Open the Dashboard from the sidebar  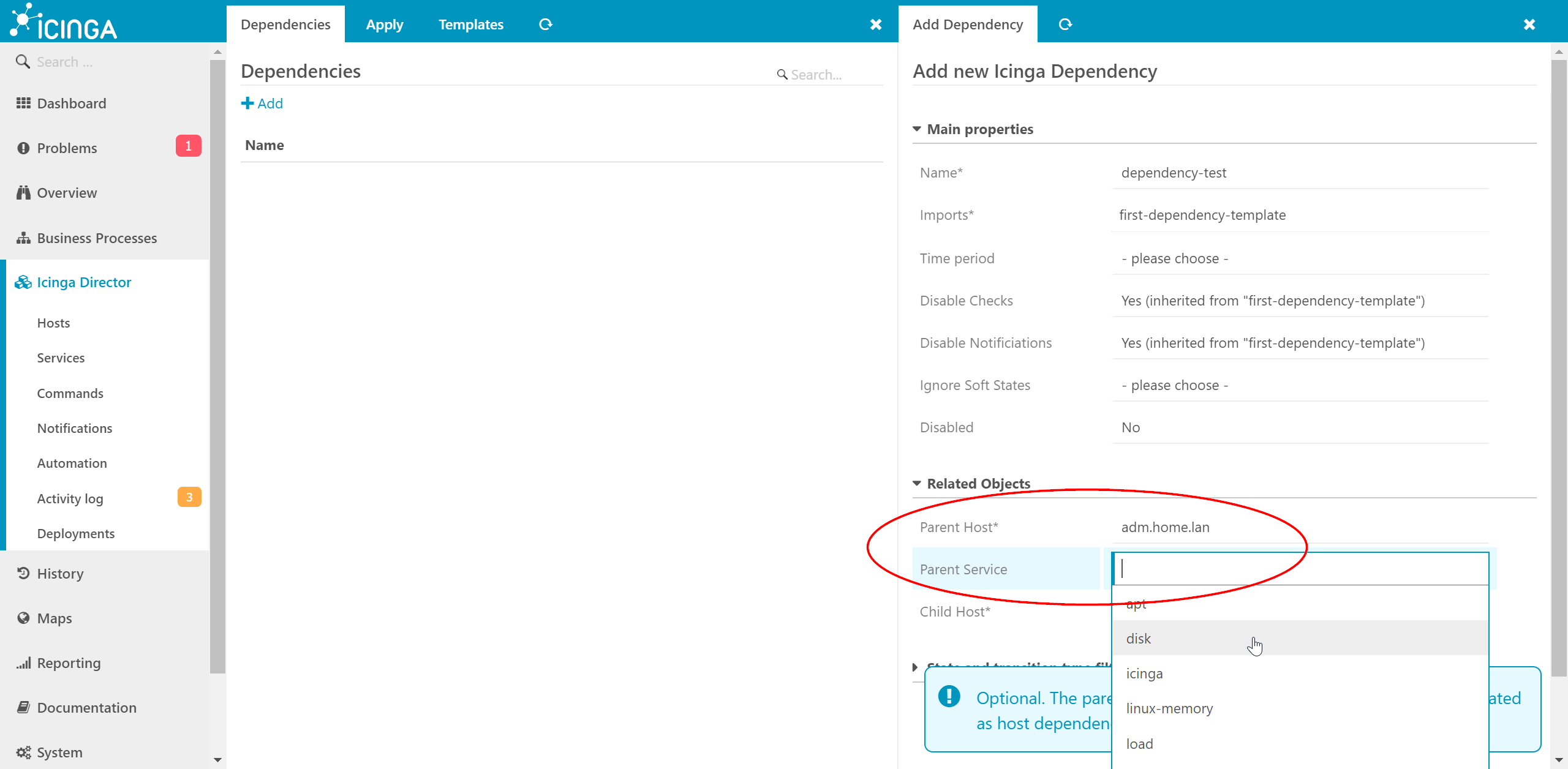[x=72, y=103]
